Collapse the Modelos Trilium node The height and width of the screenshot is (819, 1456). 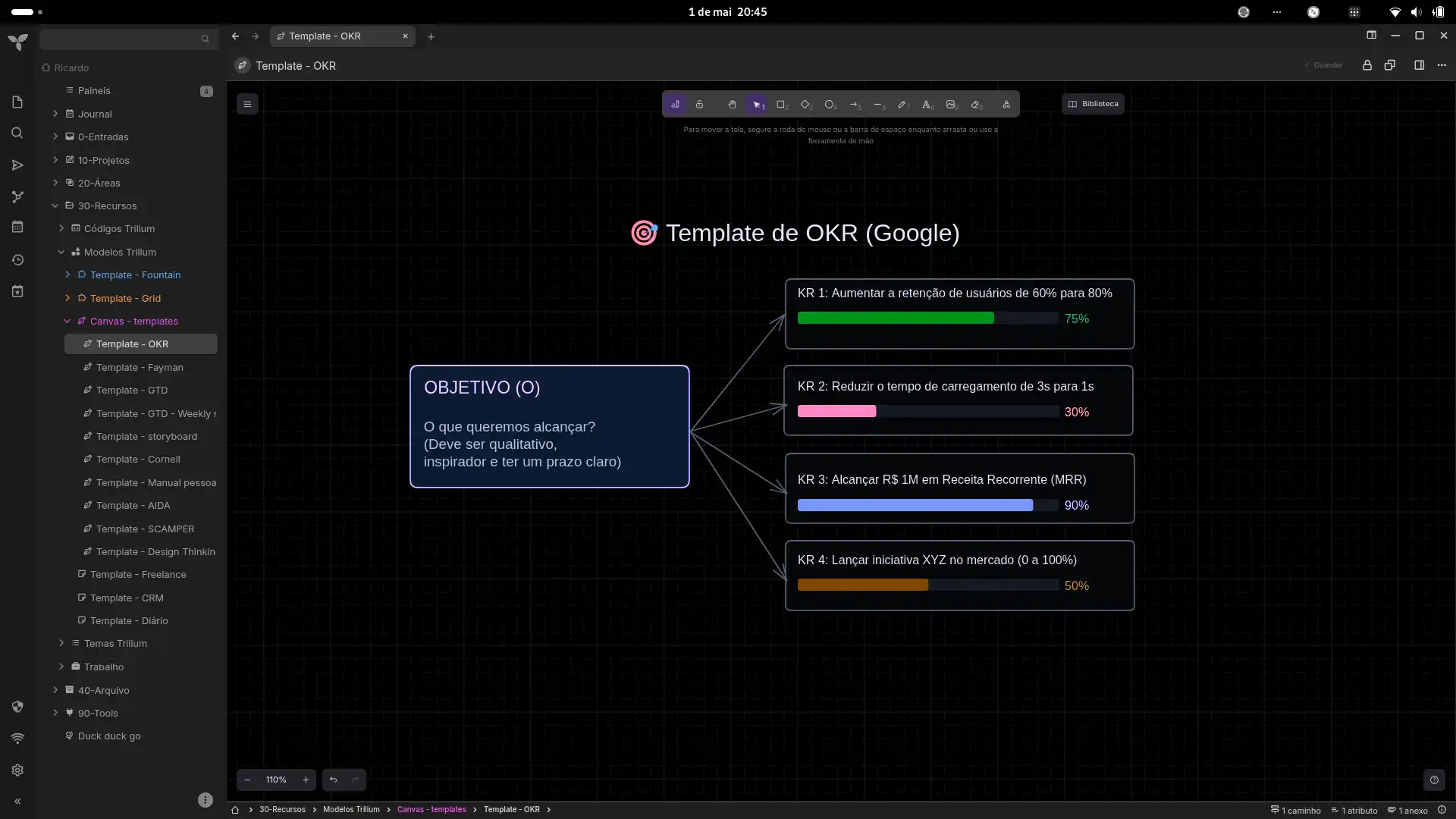(x=61, y=252)
